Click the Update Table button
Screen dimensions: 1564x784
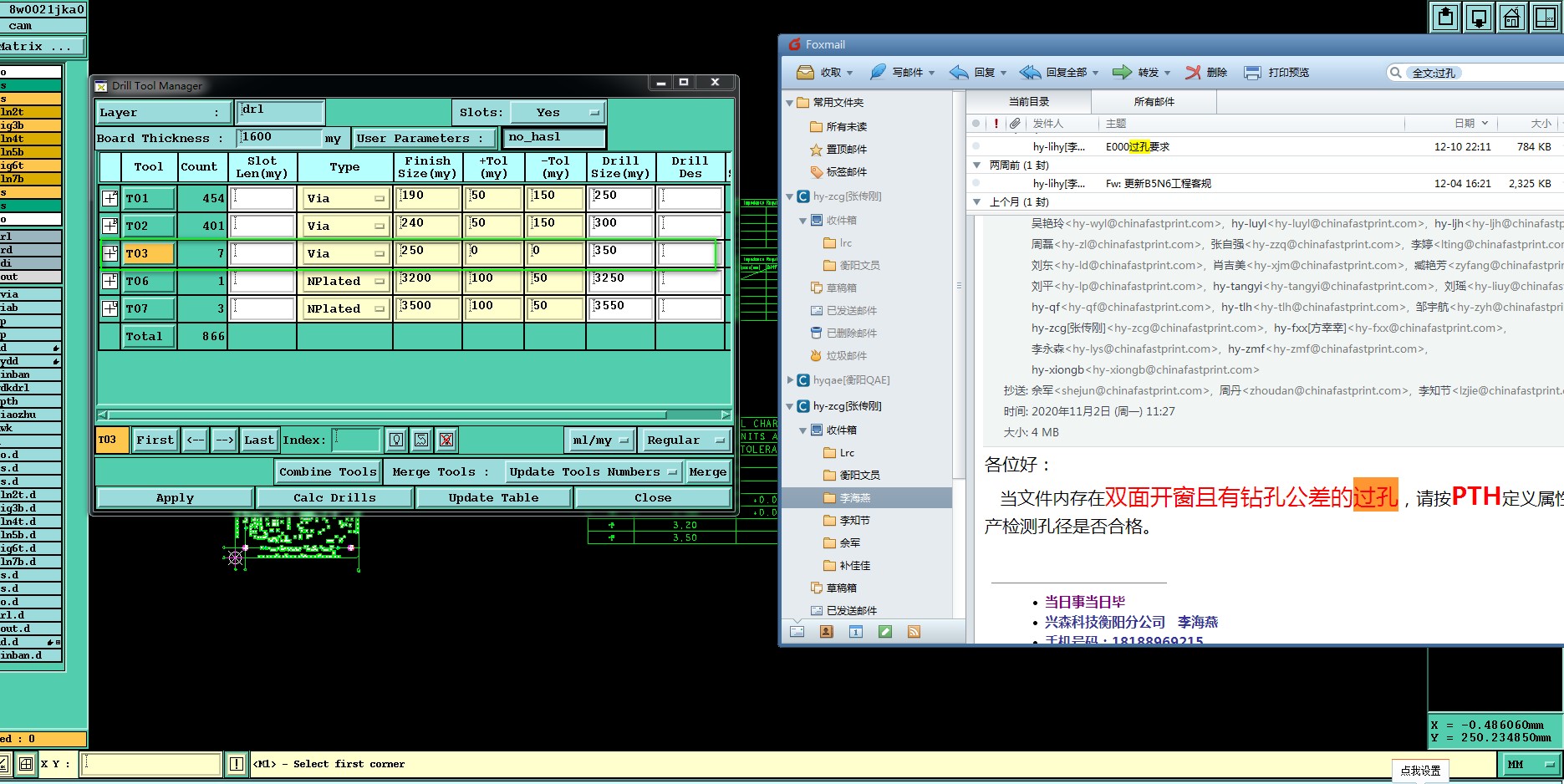493,497
